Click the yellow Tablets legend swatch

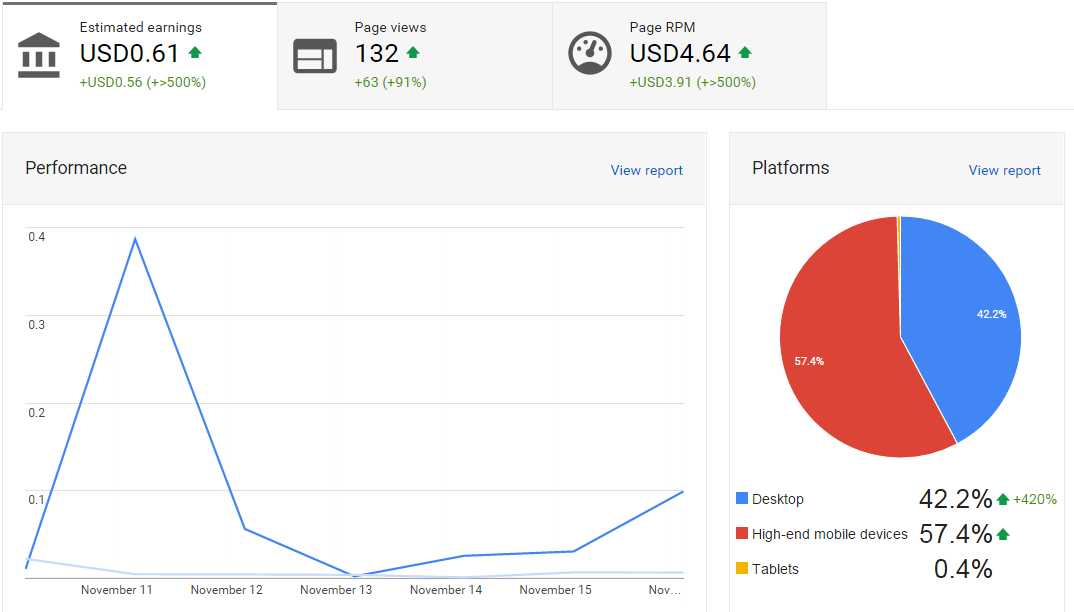tap(742, 568)
